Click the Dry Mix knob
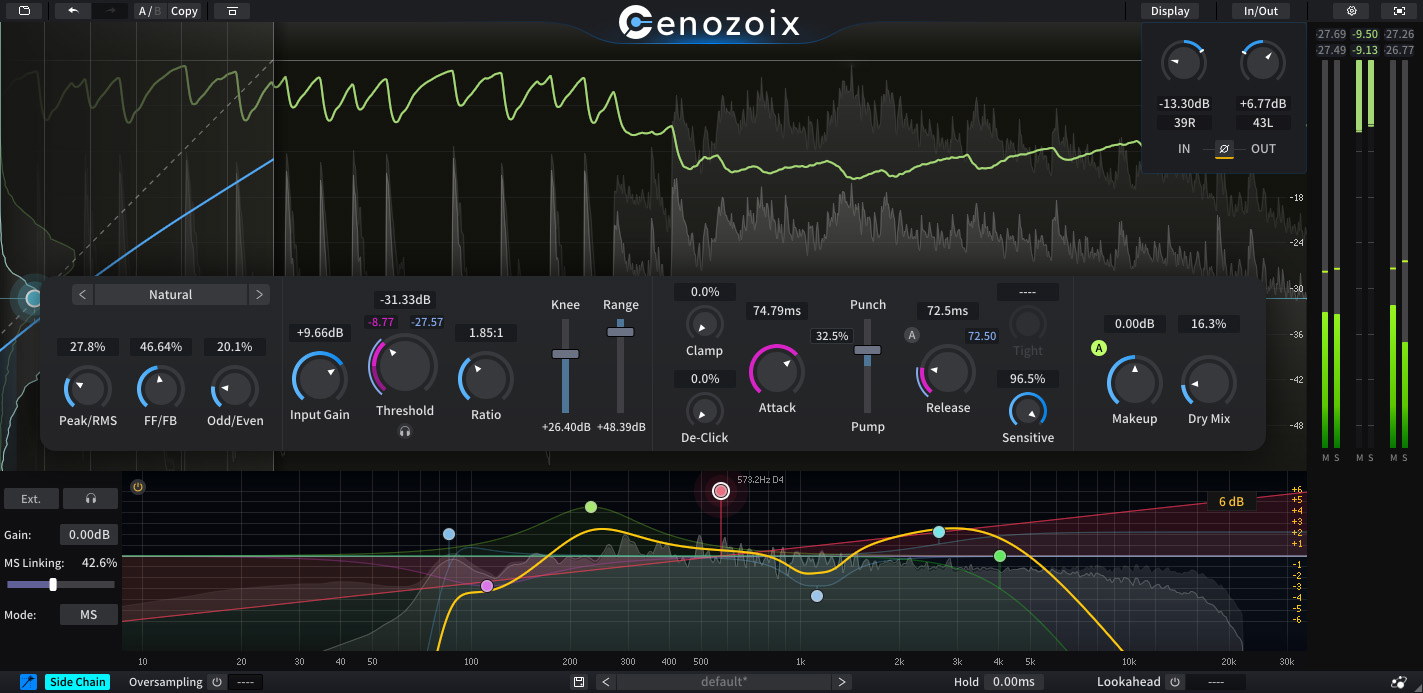 click(x=1208, y=382)
